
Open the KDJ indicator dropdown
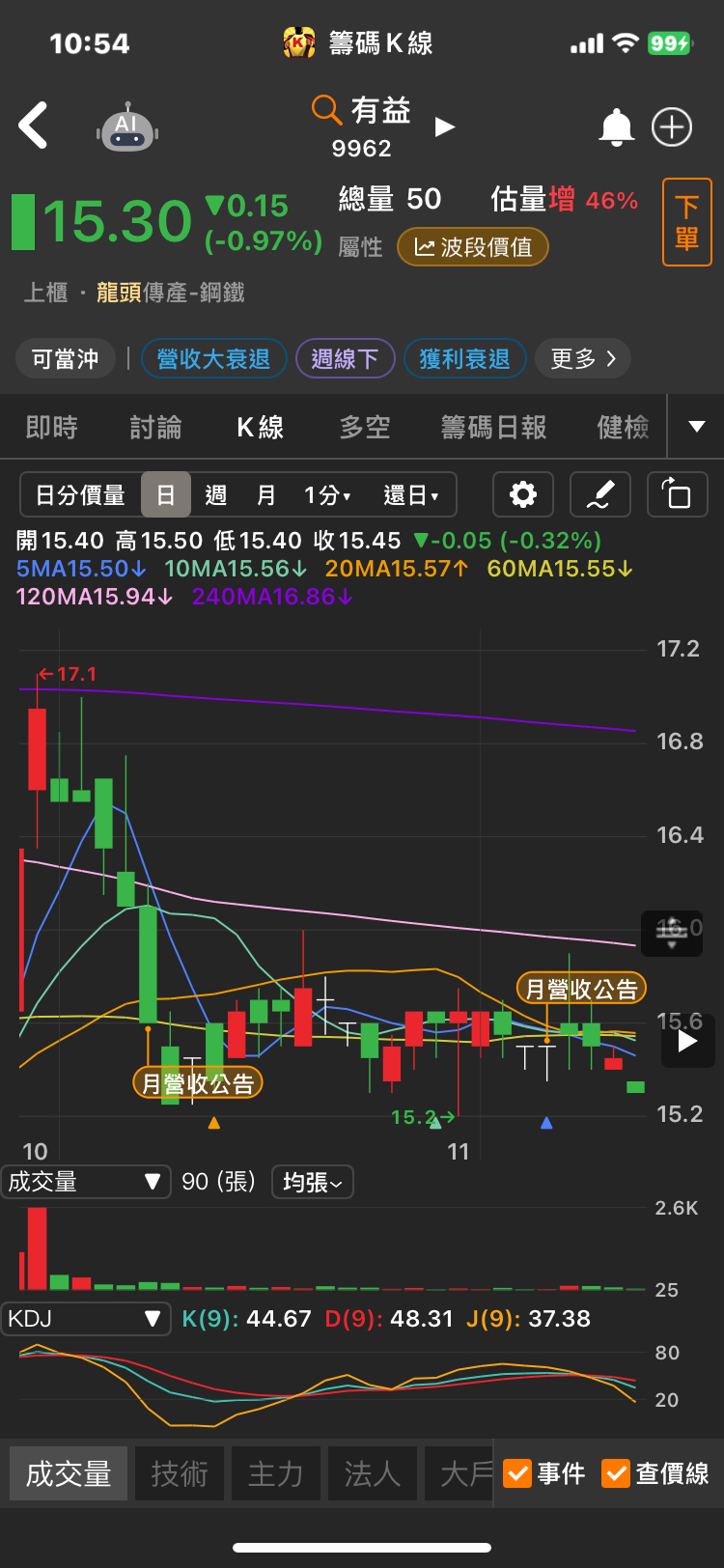pos(86,1319)
